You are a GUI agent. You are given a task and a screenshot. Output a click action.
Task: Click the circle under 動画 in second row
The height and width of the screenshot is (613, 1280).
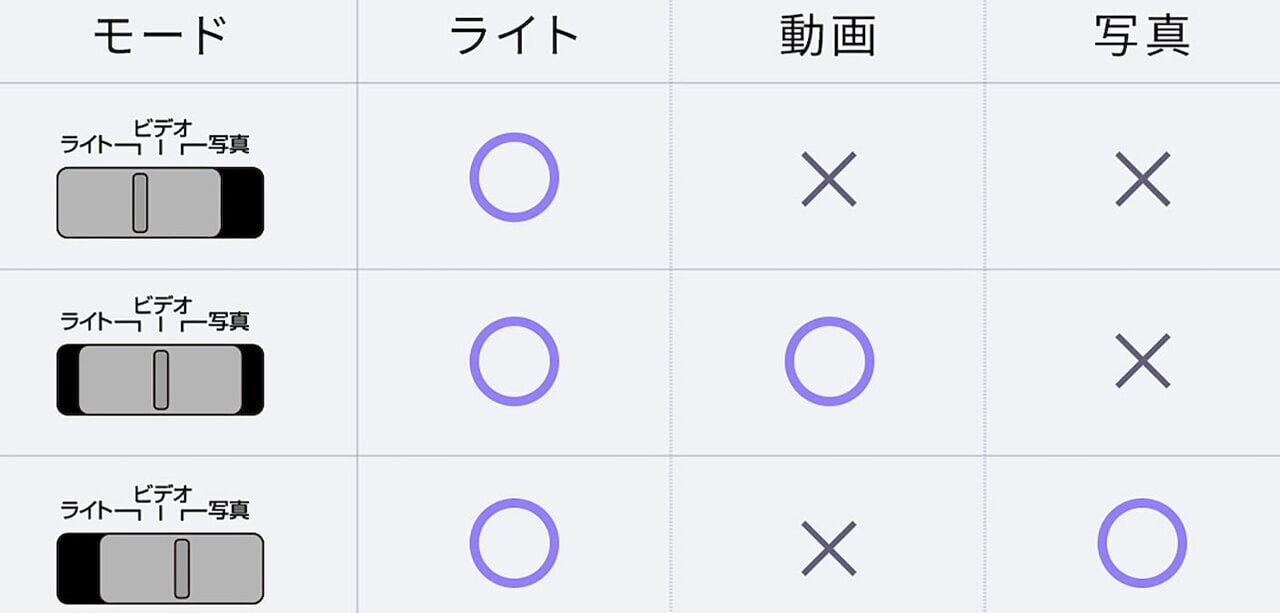(x=829, y=361)
